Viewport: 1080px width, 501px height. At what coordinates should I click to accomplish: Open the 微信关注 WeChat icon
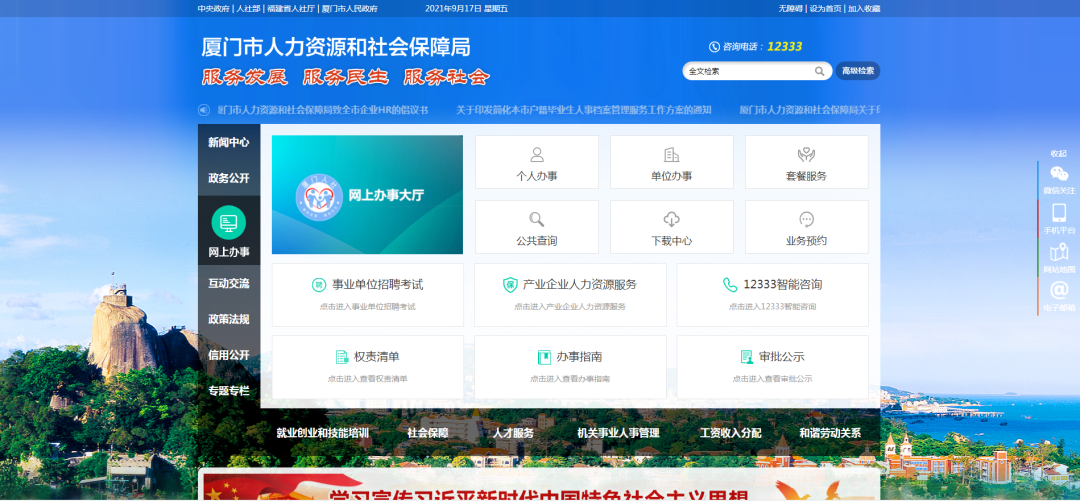(1059, 174)
